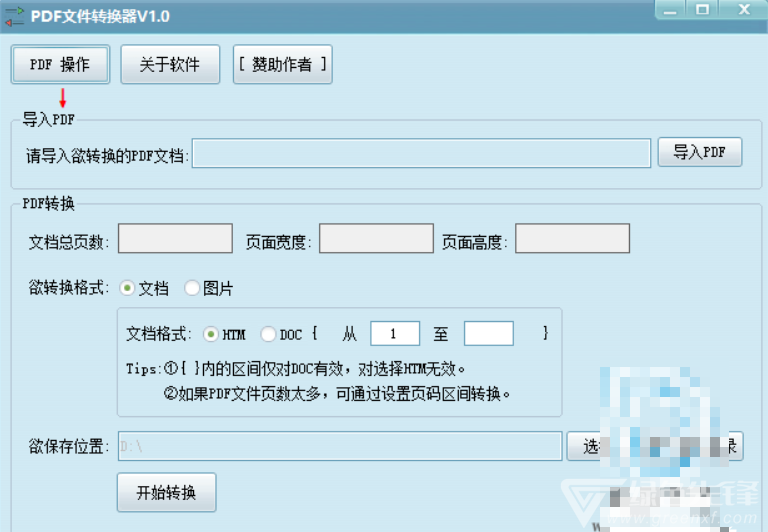Click the 开始转换 button

click(x=167, y=492)
